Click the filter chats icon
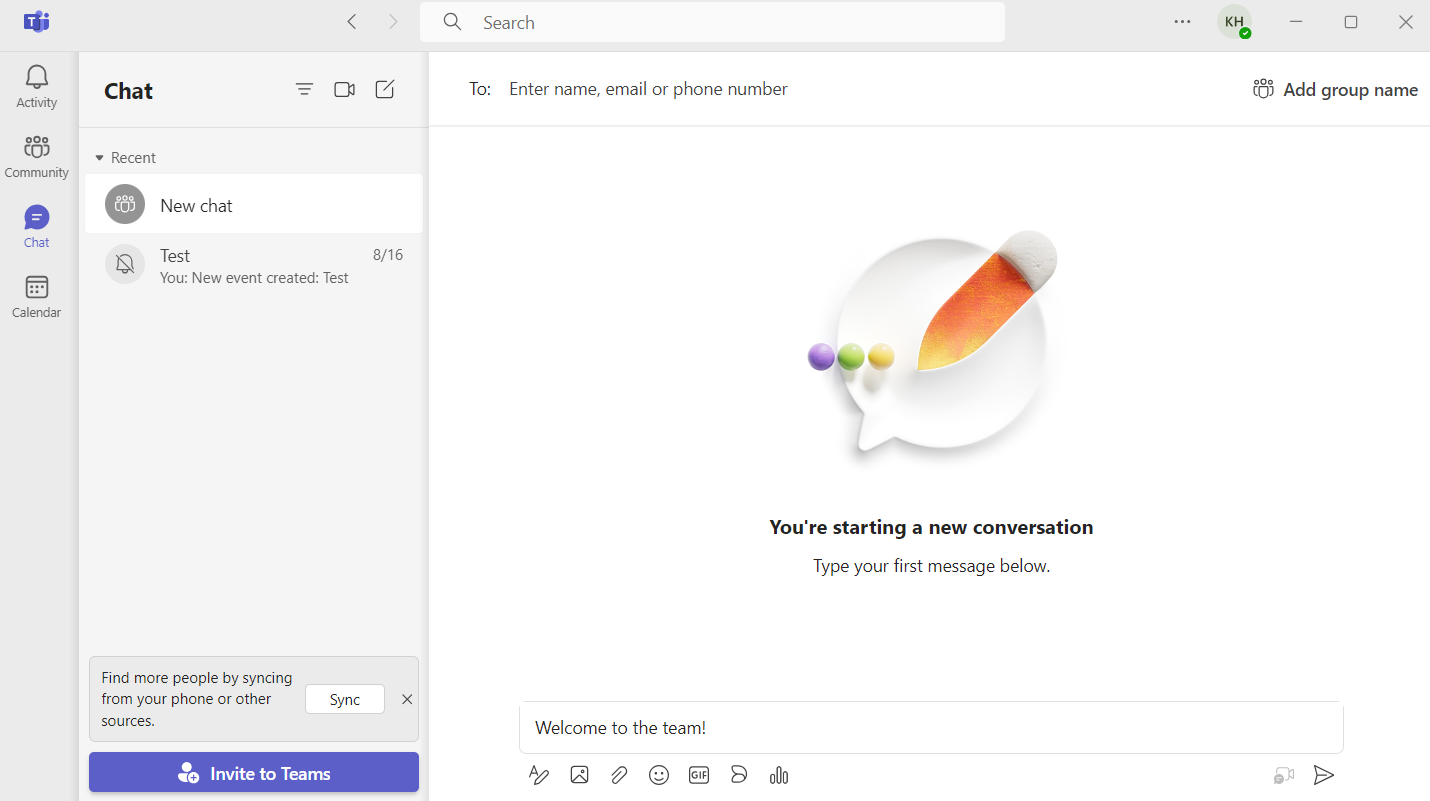 [x=305, y=90]
